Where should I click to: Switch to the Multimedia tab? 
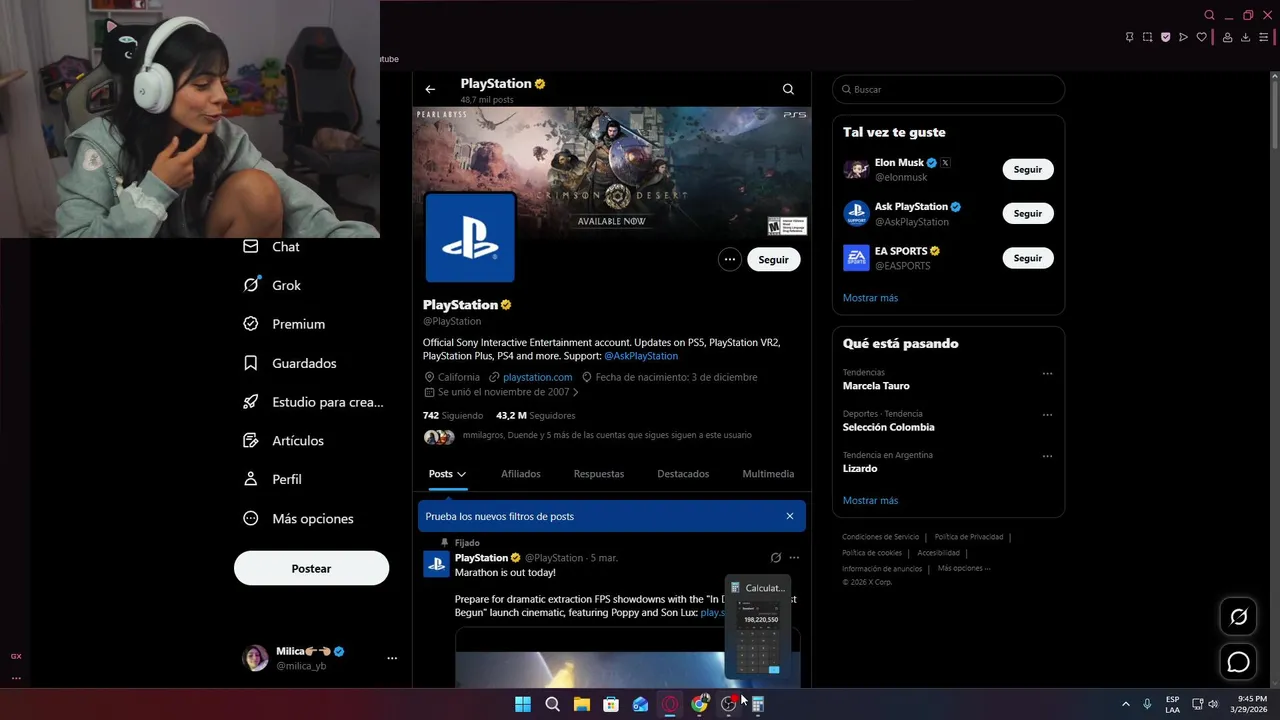768,474
